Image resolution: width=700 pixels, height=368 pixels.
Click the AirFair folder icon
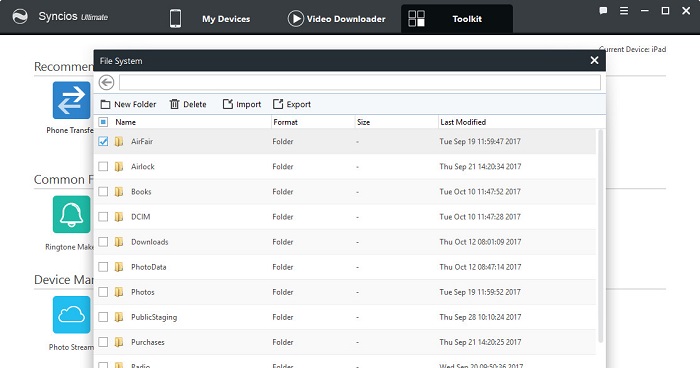coord(119,142)
